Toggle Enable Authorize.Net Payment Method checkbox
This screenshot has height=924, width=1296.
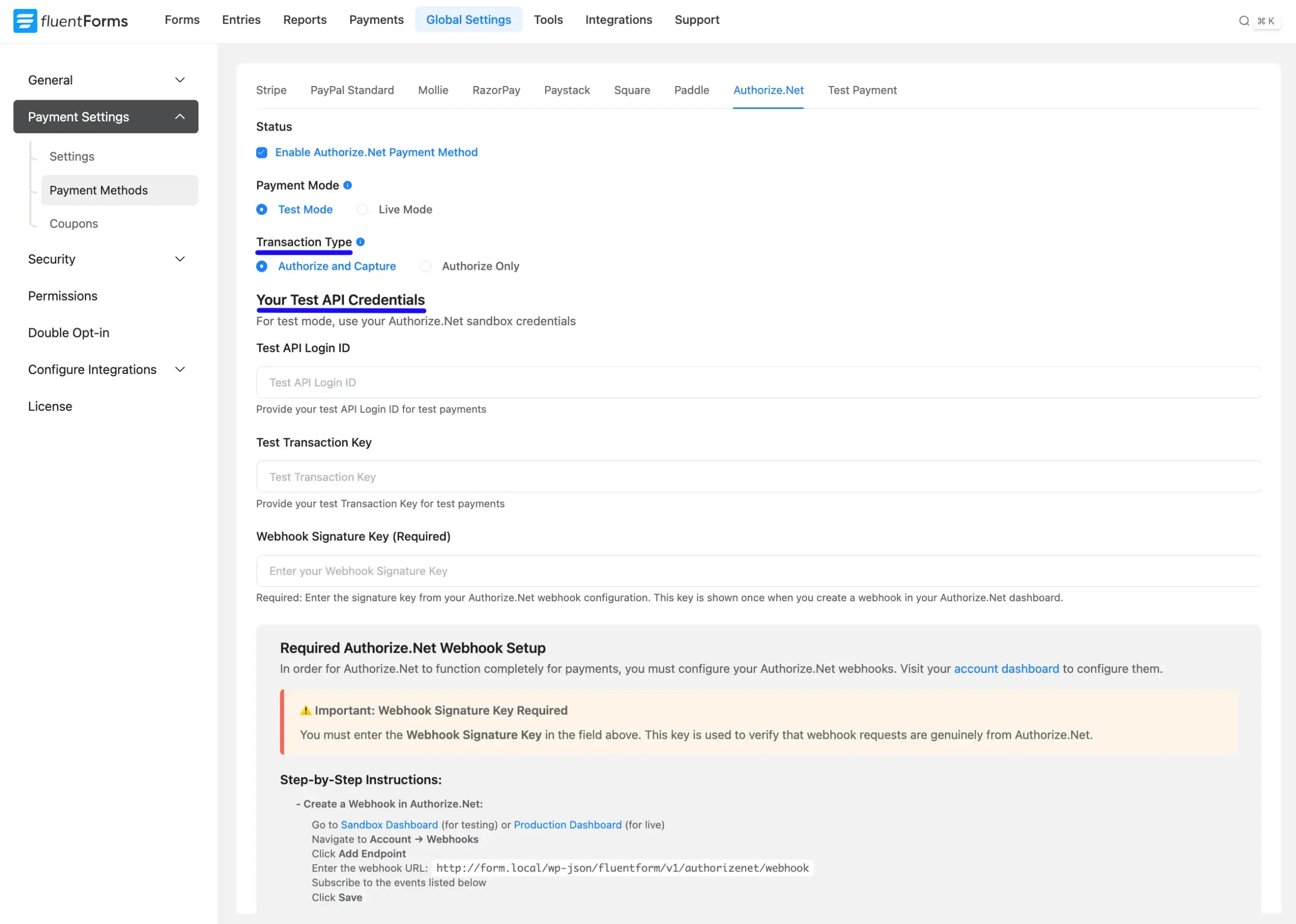click(x=262, y=152)
